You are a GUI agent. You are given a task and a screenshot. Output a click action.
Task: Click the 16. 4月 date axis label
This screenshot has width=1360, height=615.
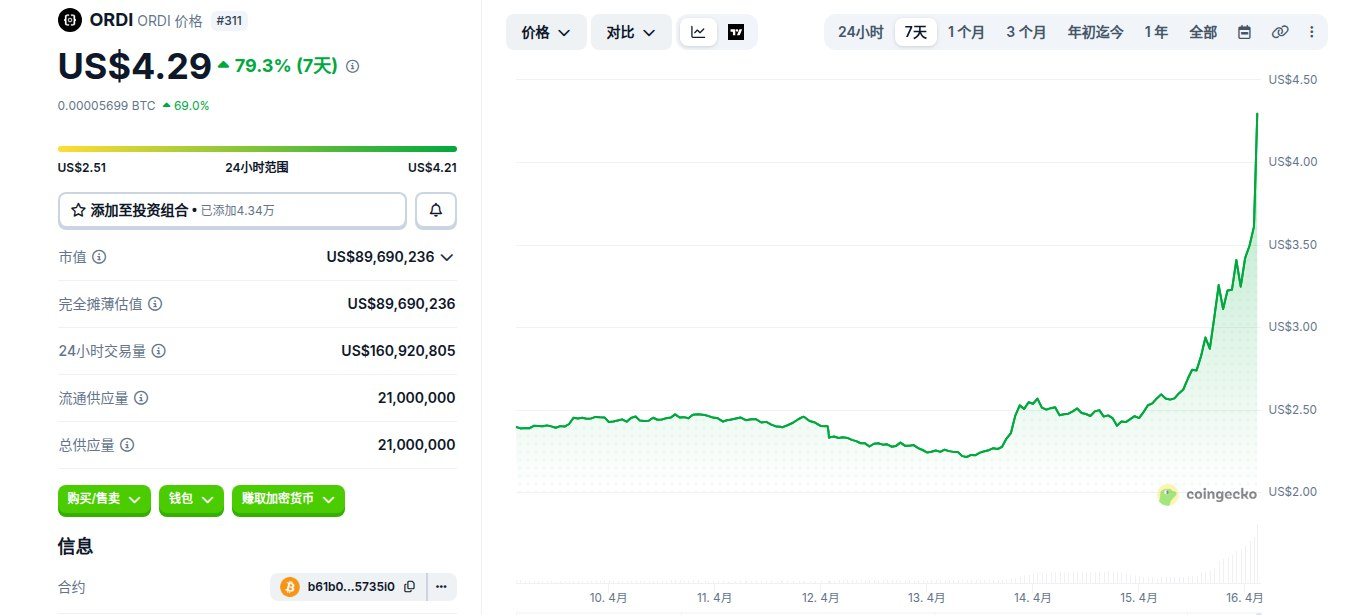point(1245,597)
